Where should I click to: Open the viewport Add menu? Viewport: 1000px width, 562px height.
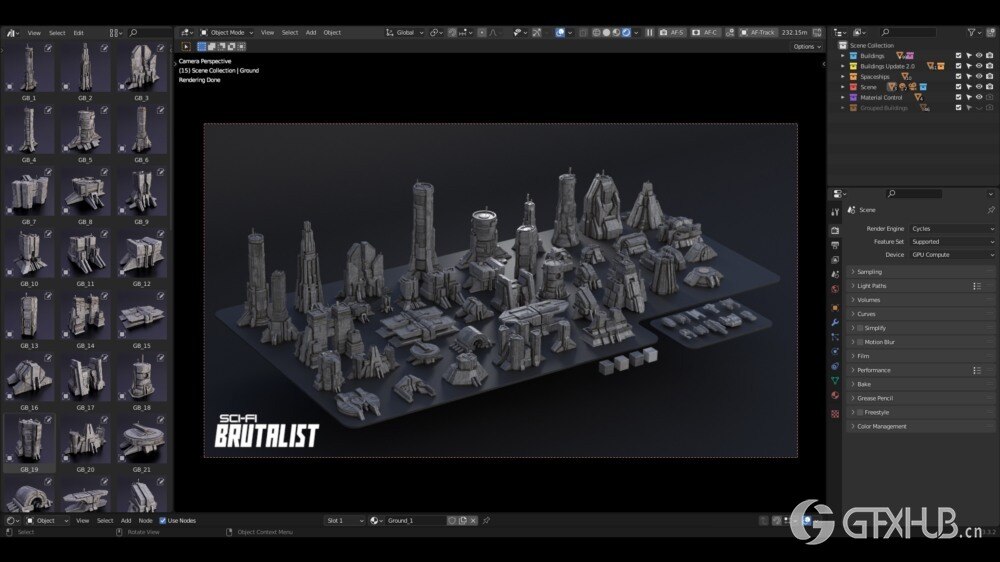tap(311, 33)
